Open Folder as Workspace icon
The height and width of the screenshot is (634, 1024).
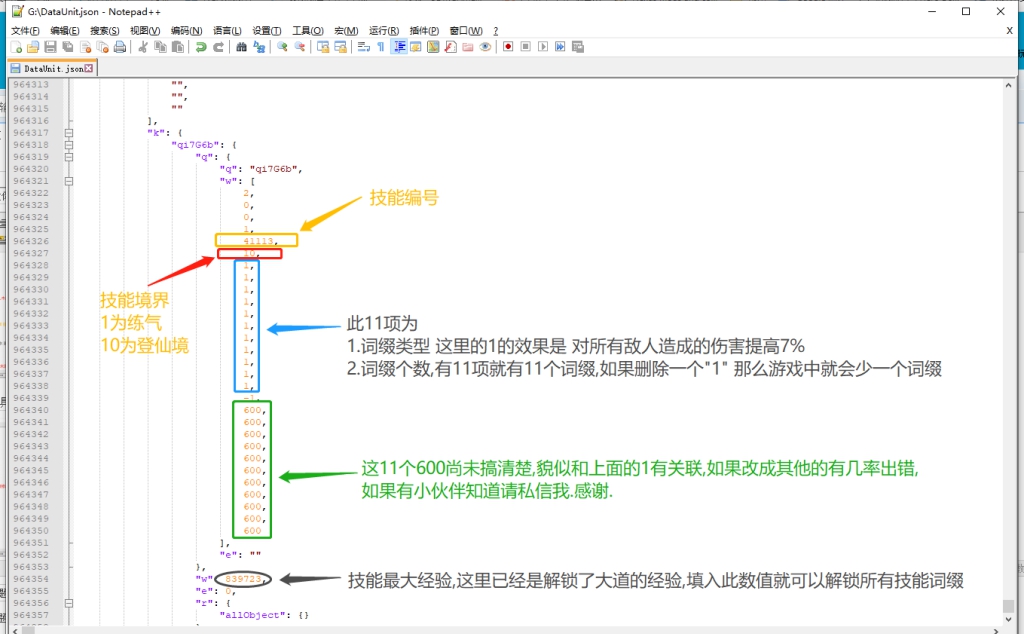[x=468, y=47]
